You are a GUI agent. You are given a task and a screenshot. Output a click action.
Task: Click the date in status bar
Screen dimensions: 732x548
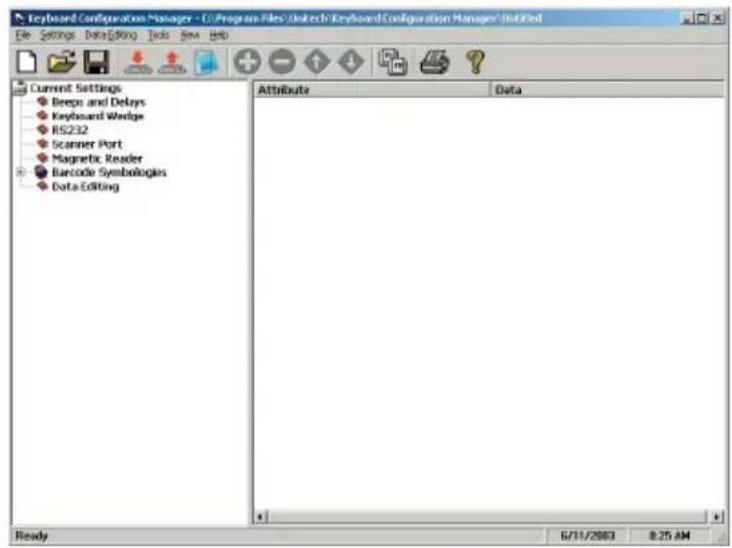(587, 535)
